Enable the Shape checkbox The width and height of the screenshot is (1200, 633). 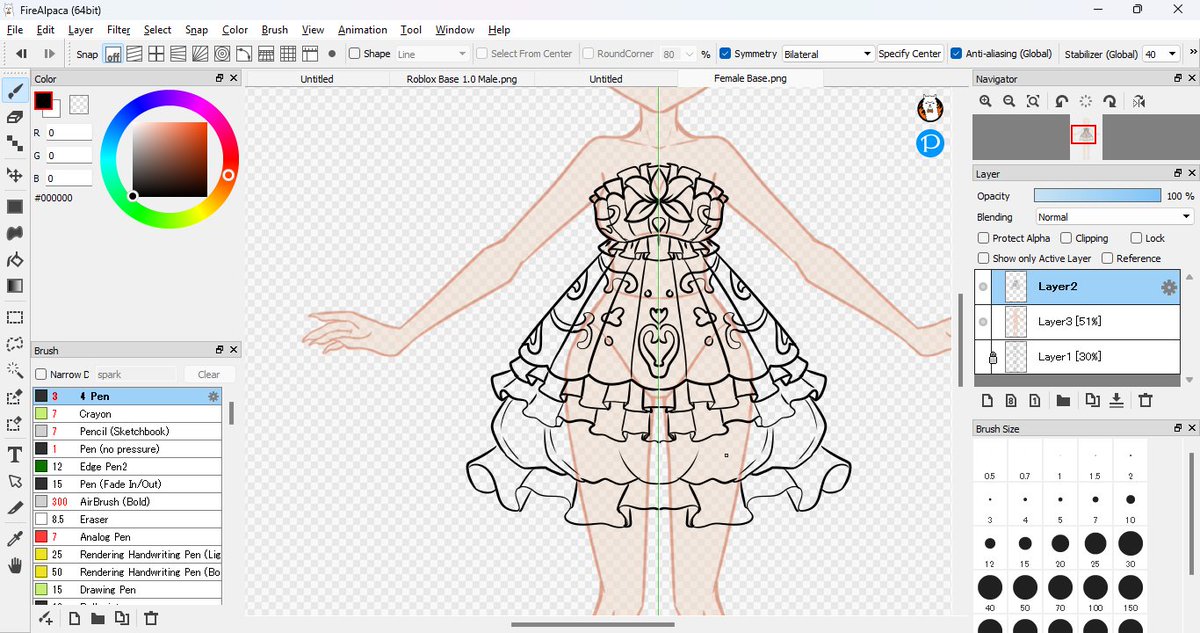pos(354,54)
